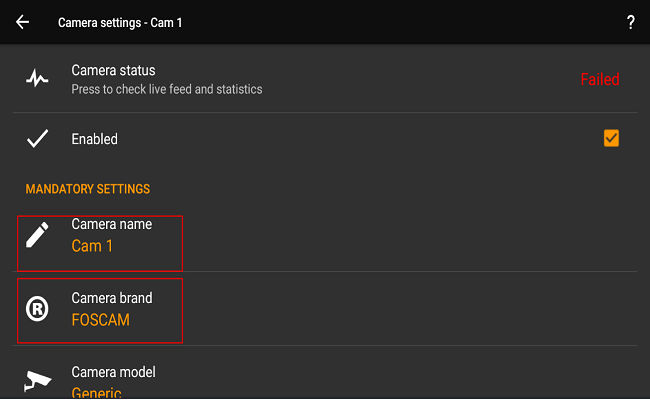Open help with the question mark icon
650x400 pixels.
[631, 22]
